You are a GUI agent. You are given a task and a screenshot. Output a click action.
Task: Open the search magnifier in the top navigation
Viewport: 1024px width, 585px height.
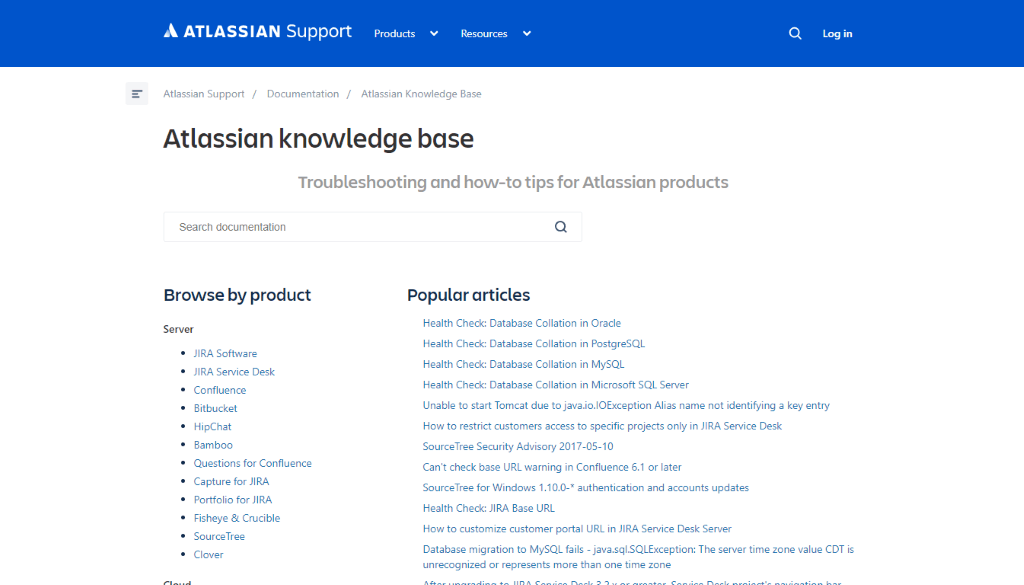click(x=795, y=33)
